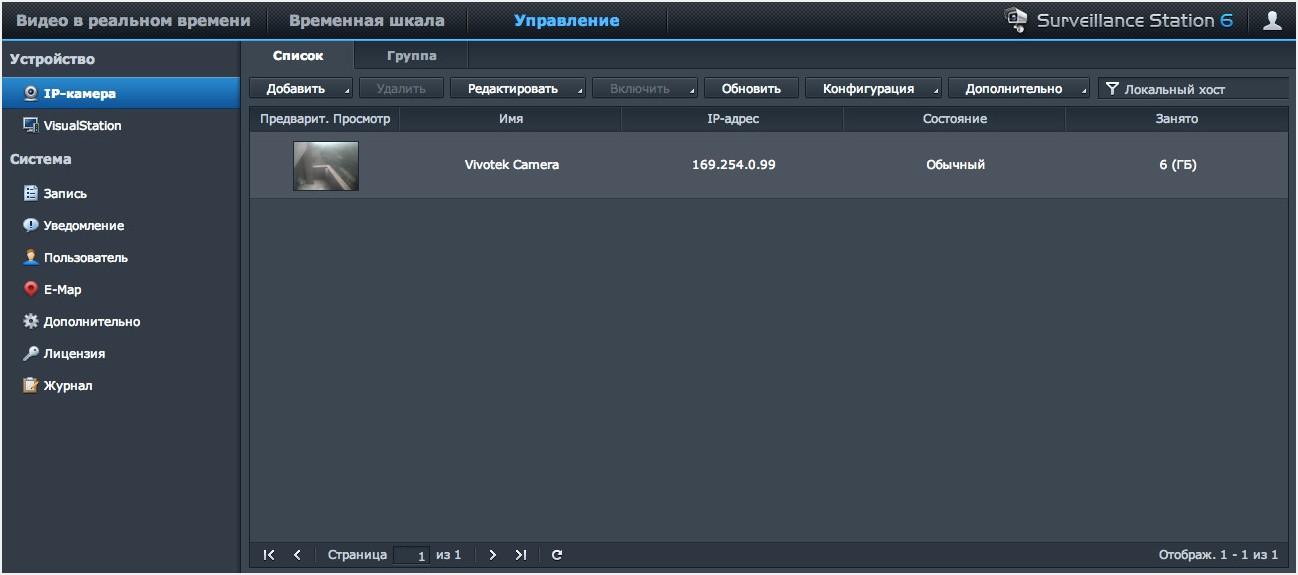The image size is (1298, 575).
Task: Open Запись settings in sidebar
Action: [120, 193]
